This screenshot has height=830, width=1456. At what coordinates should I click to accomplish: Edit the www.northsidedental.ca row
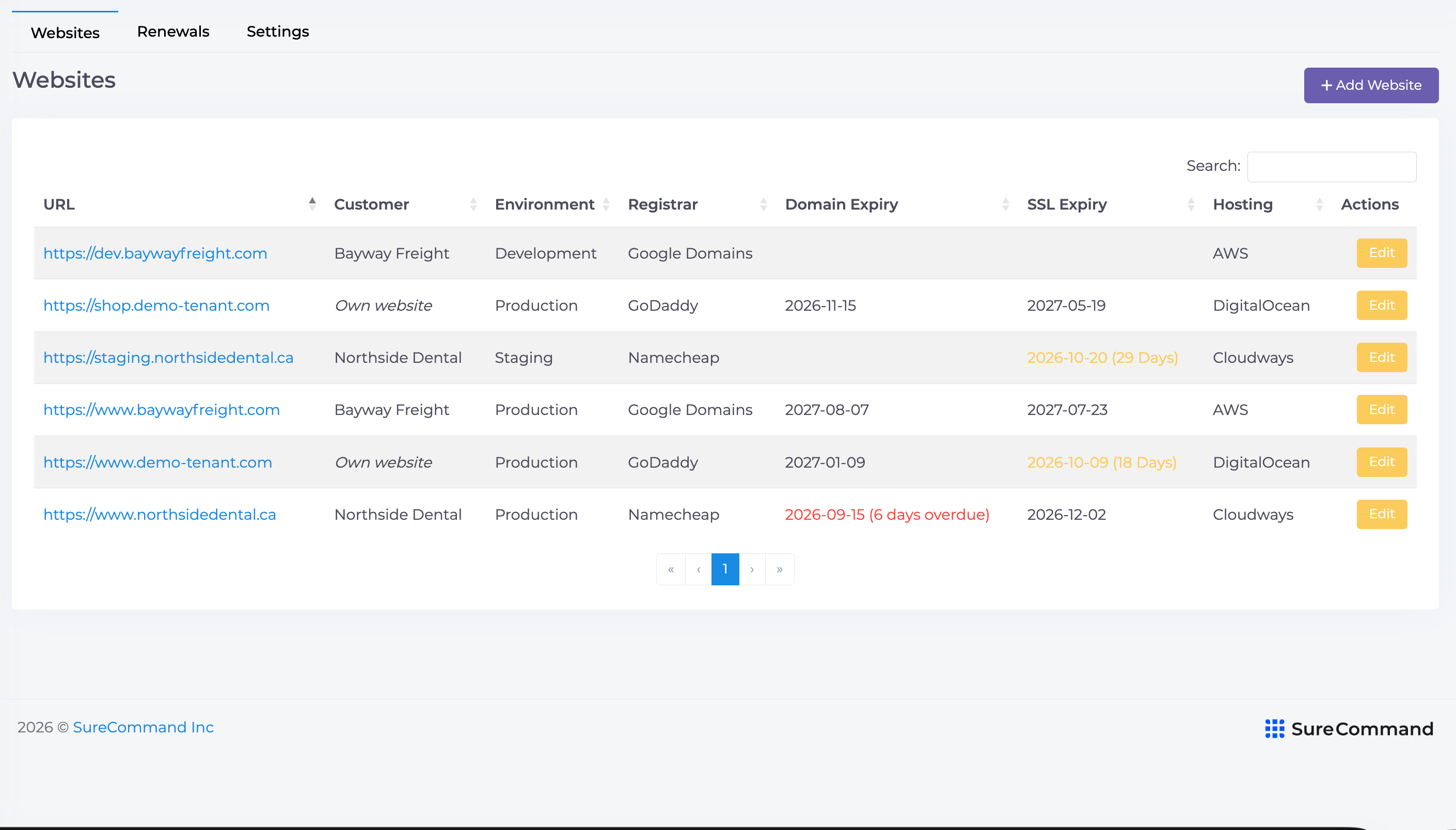1382,514
